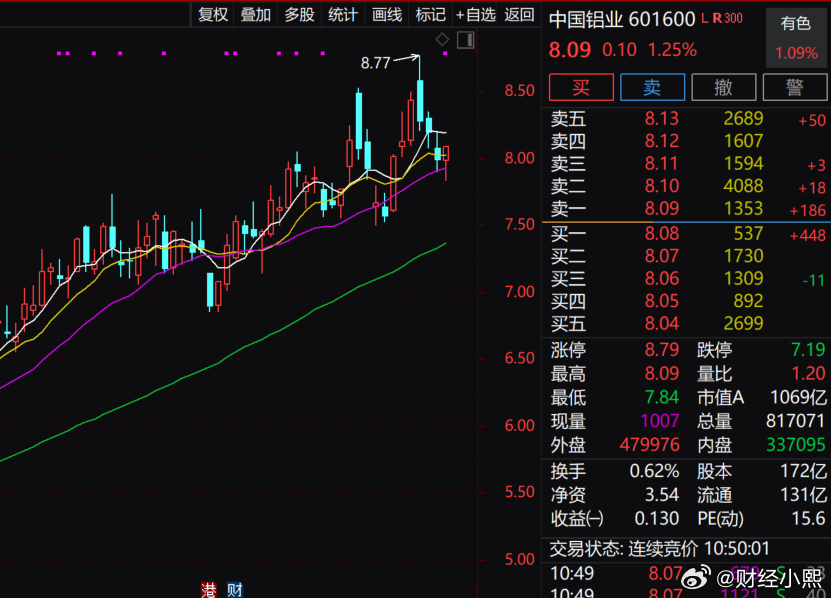Click 流通 value 131亿
This screenshot has width=831, height=598.
[x=803, y=495]
